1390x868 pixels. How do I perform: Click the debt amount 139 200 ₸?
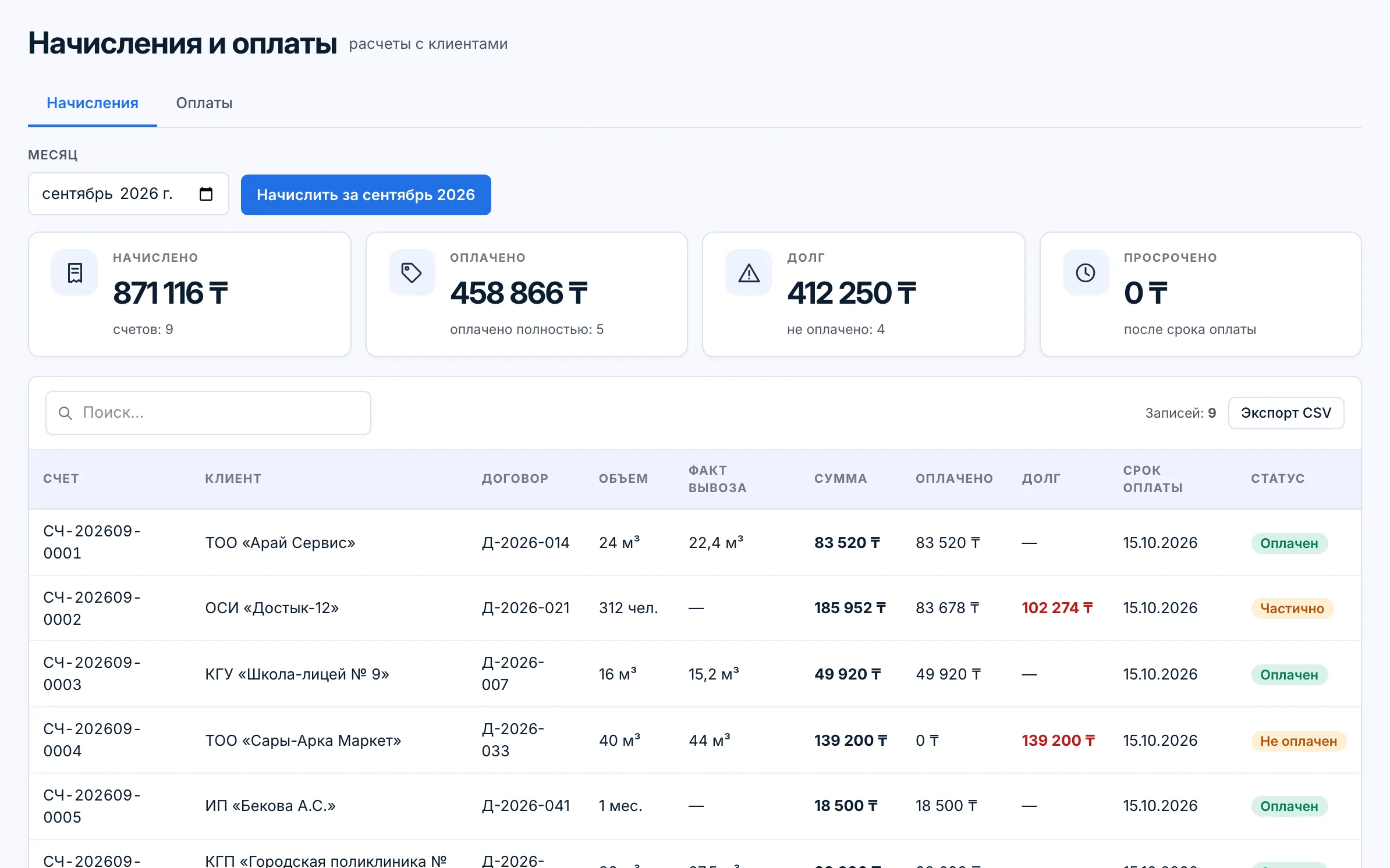pos(1058,741)
